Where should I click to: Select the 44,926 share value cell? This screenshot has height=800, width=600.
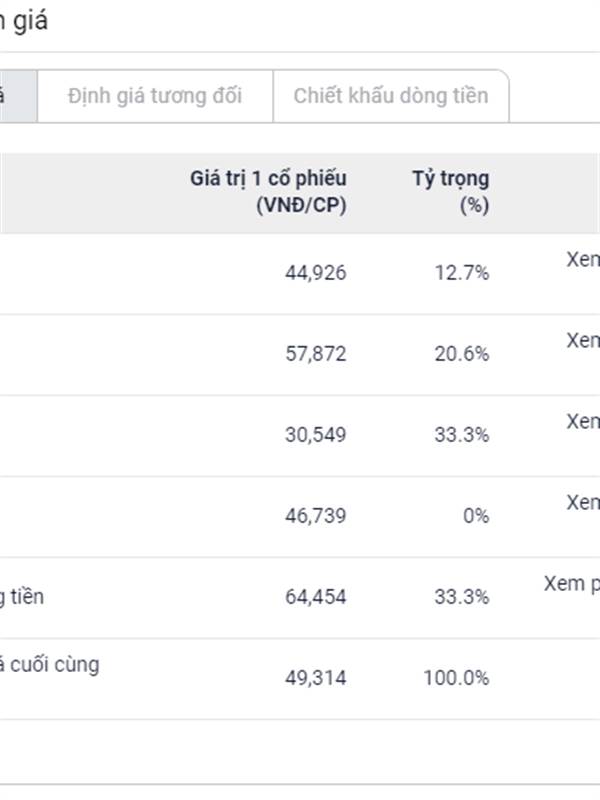click(316, 273)
